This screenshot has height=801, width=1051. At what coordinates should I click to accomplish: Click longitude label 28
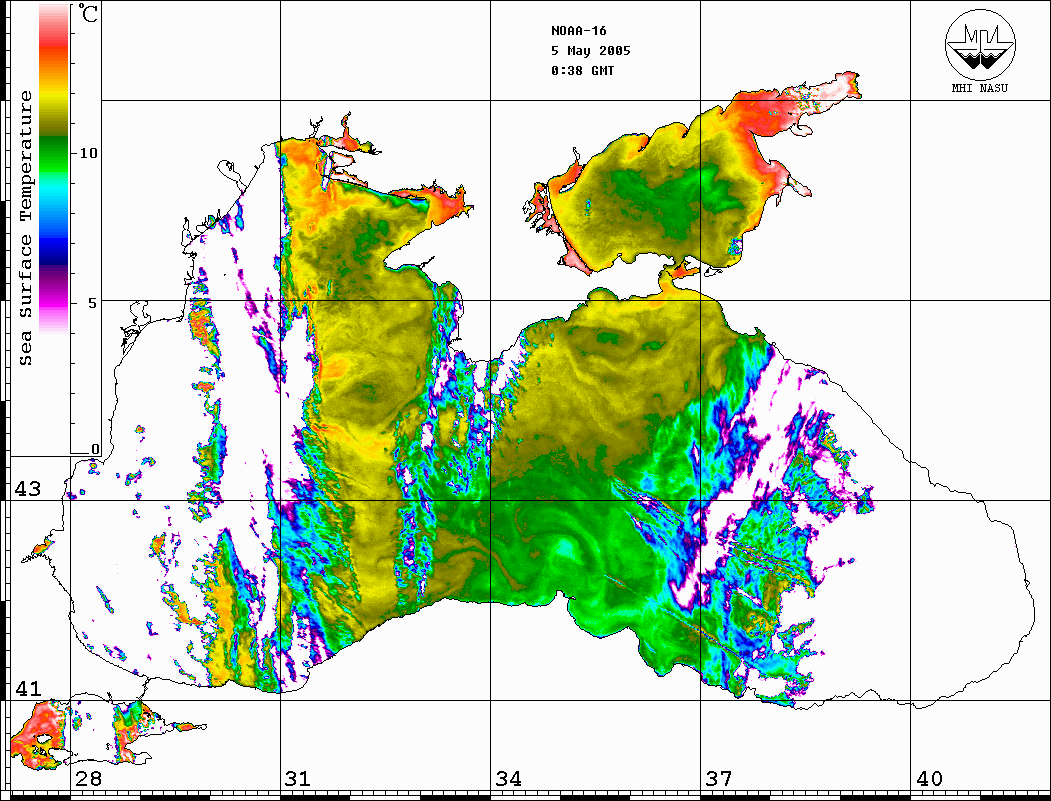[x=88, y=778]
